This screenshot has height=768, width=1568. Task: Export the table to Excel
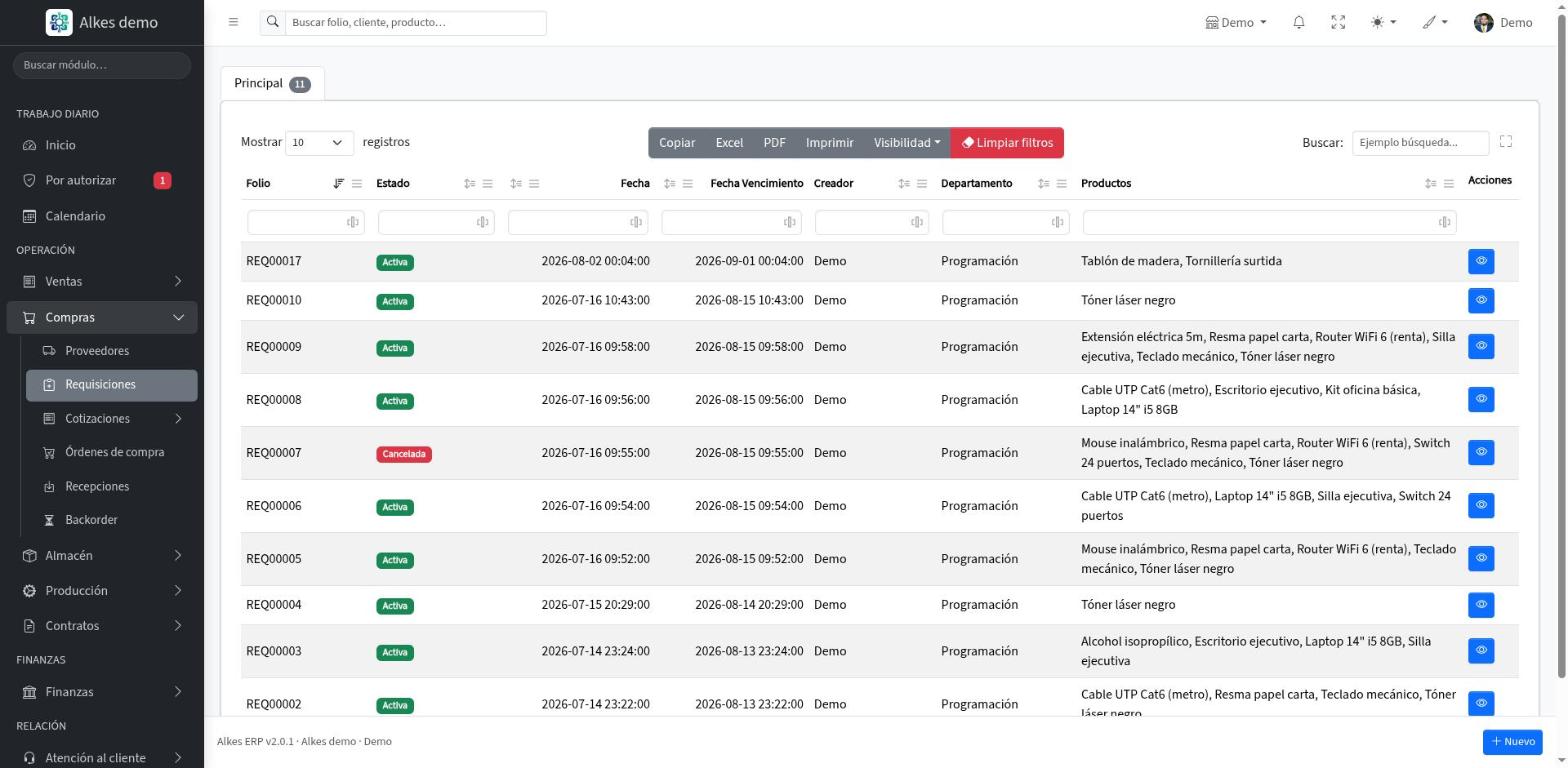(729, 142)
